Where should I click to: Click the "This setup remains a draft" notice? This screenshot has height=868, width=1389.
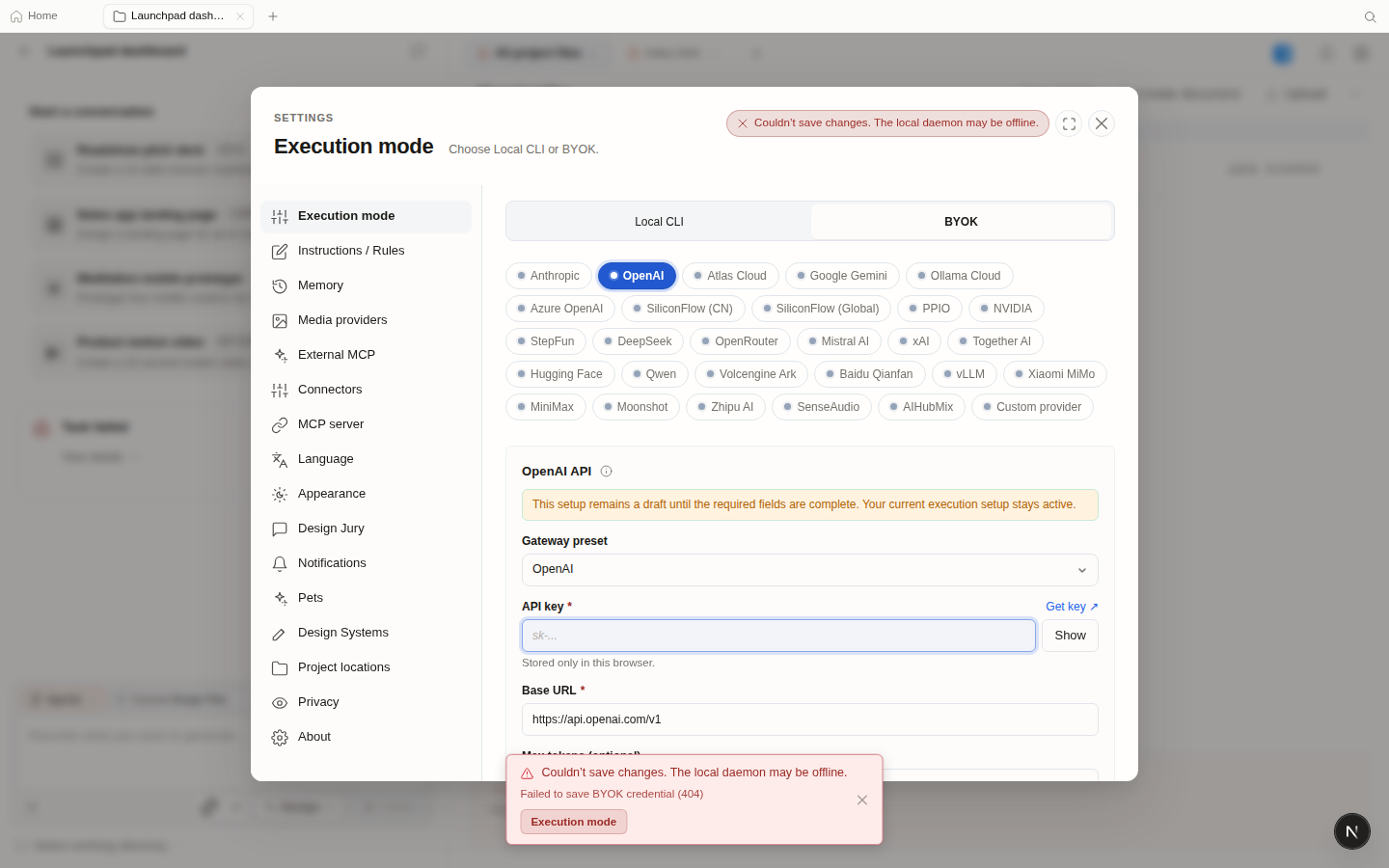click(x=810, y=504)
